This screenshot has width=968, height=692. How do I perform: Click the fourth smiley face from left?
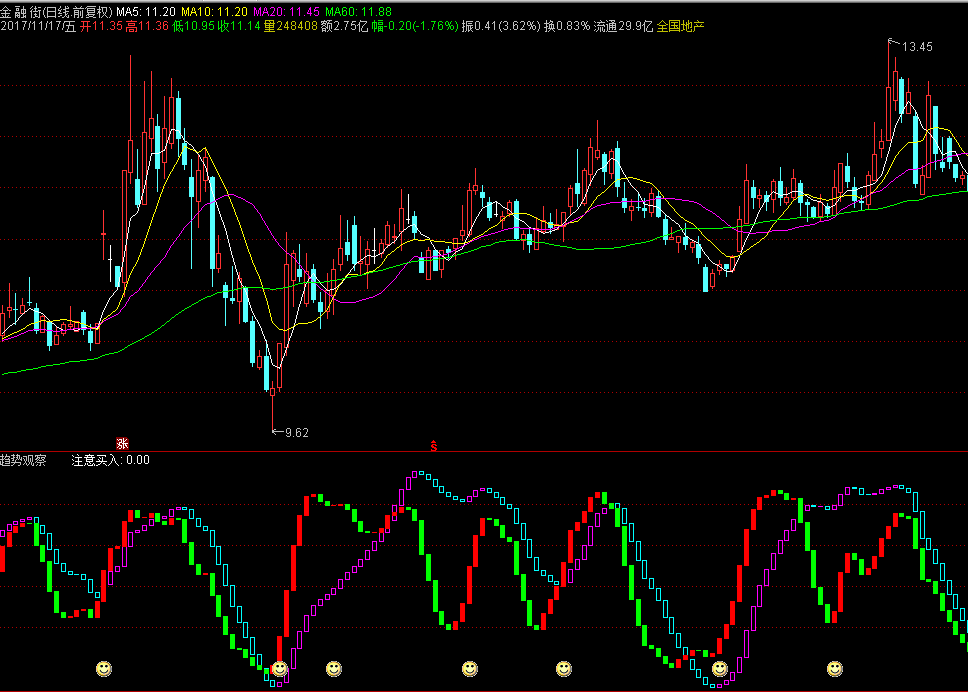point(470,669)
